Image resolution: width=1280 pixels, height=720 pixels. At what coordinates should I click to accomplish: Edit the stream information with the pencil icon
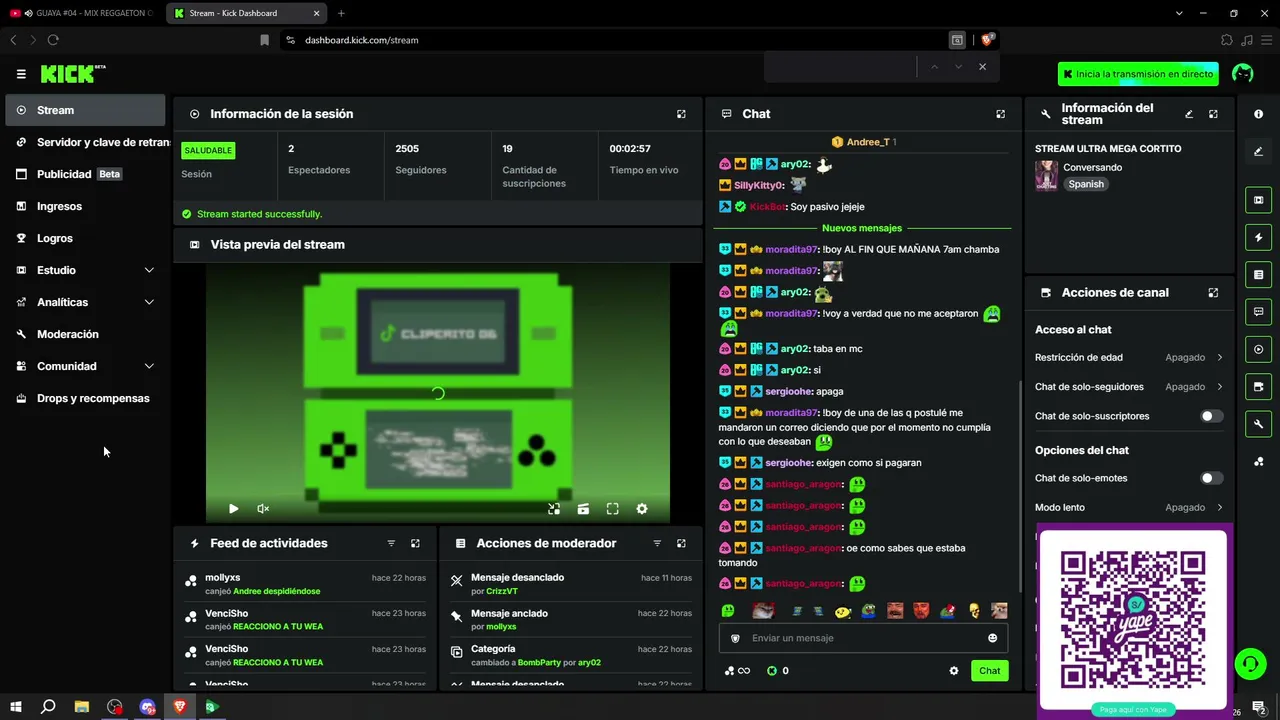pos(1189,114)
